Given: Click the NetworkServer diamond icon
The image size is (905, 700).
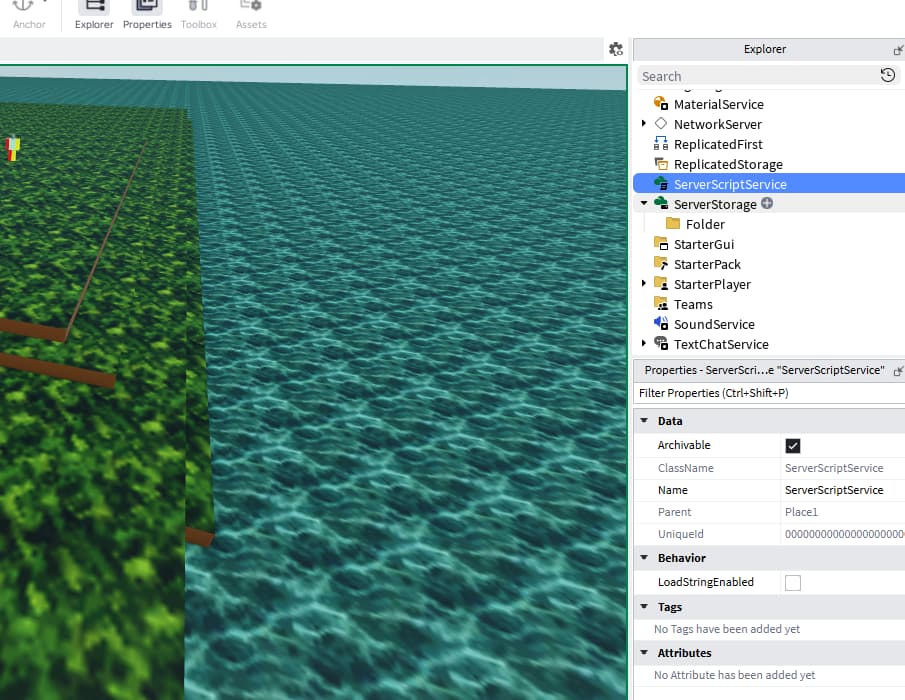Looking at the screenshot, I should [x=661, y=123].
